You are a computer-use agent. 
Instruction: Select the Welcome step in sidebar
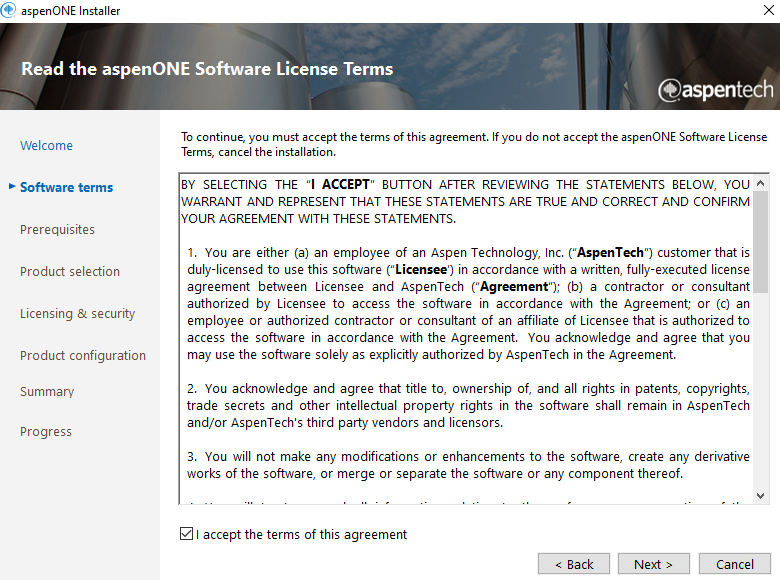(x=46, y=145)
